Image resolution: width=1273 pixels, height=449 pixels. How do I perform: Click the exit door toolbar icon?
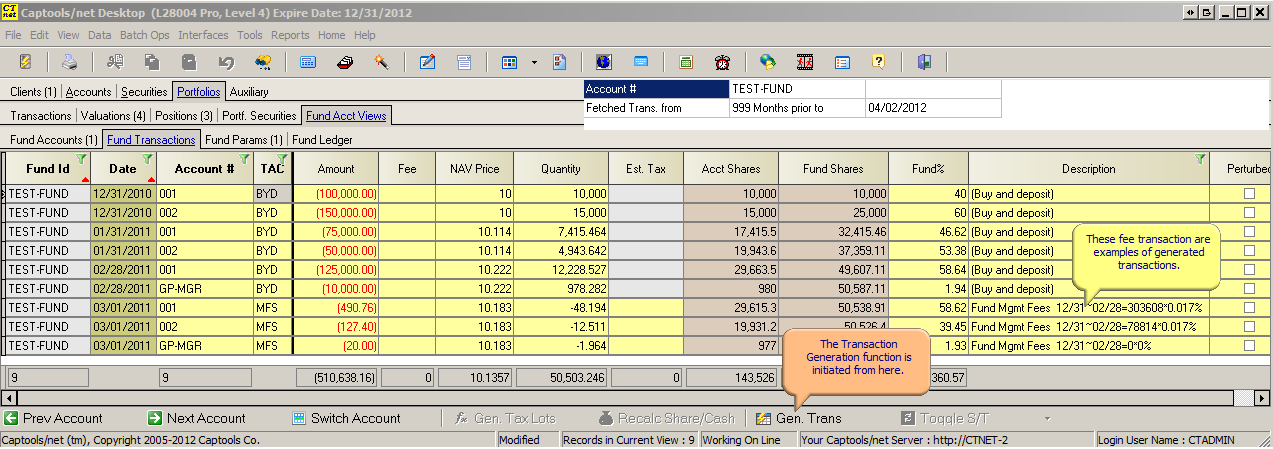924,62
